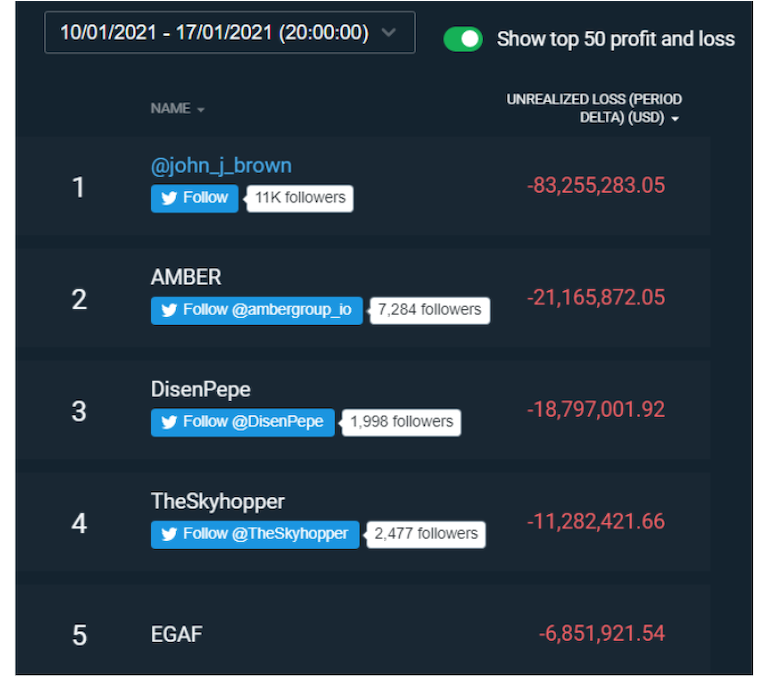Open the @john_j_brown profile link

(x=221, y=166)
